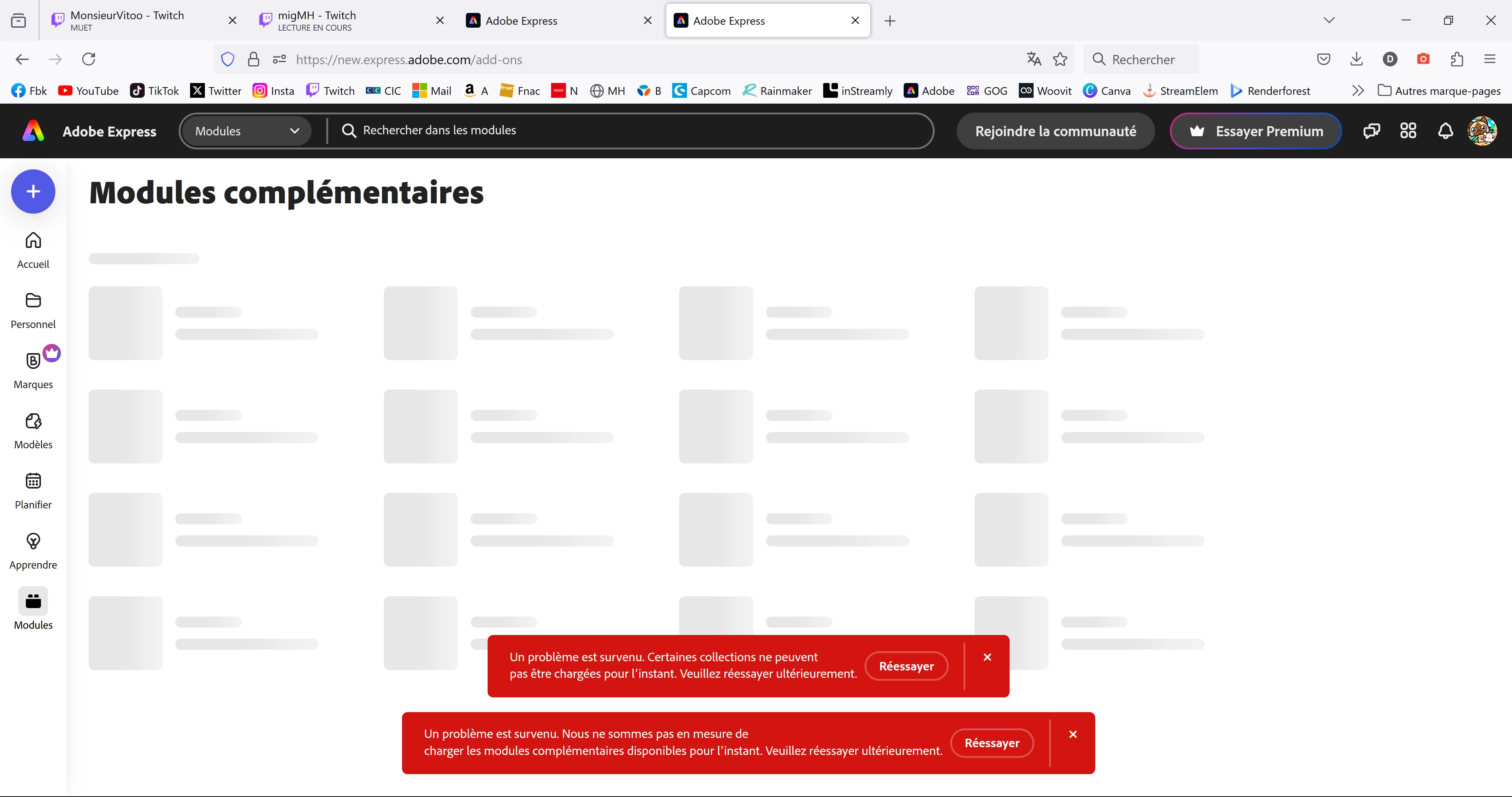
Task: Open Marques brands in sidebar
Action: pos(33,370)
